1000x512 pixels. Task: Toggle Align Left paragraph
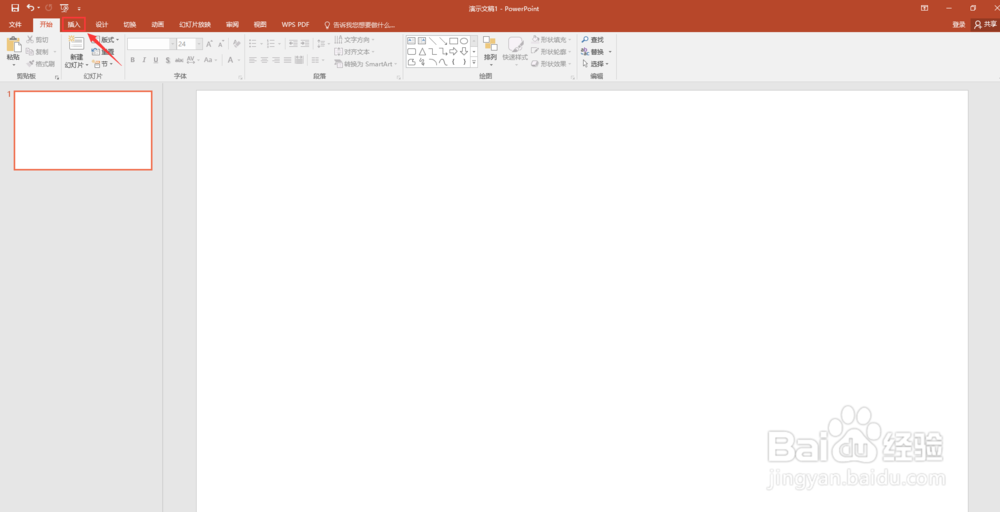pos(253,60)
